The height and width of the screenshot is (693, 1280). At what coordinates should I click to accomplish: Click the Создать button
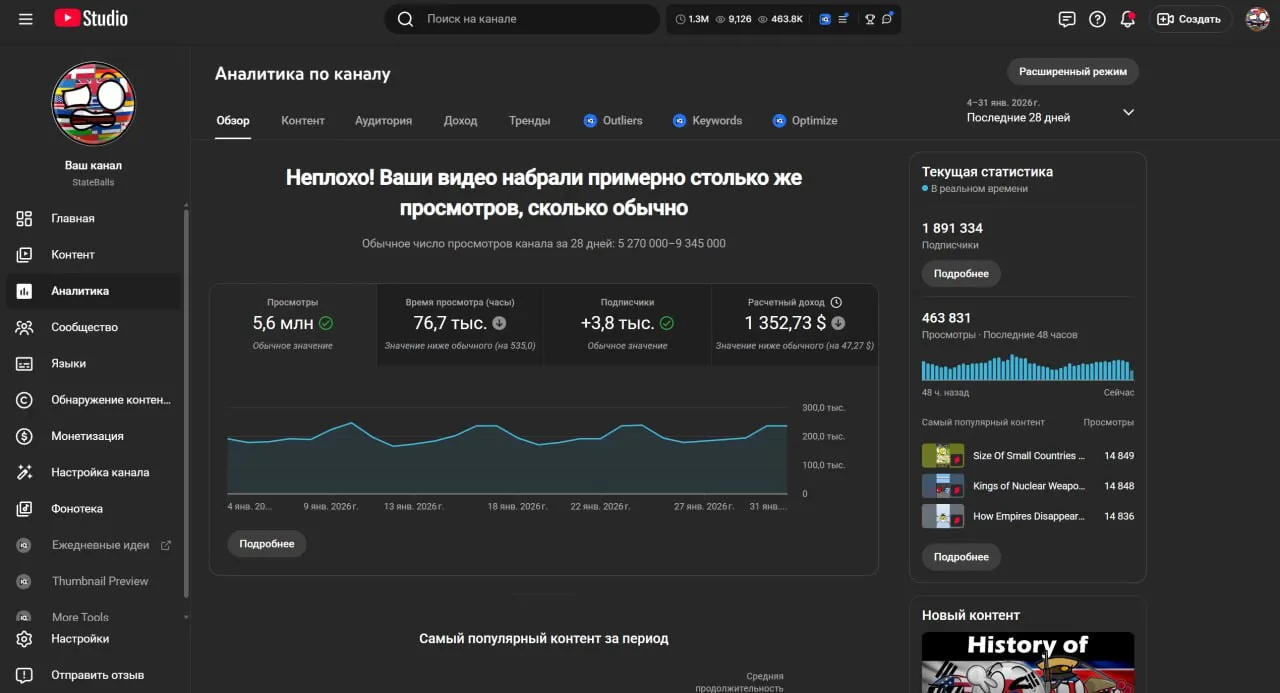[1190, 19]
